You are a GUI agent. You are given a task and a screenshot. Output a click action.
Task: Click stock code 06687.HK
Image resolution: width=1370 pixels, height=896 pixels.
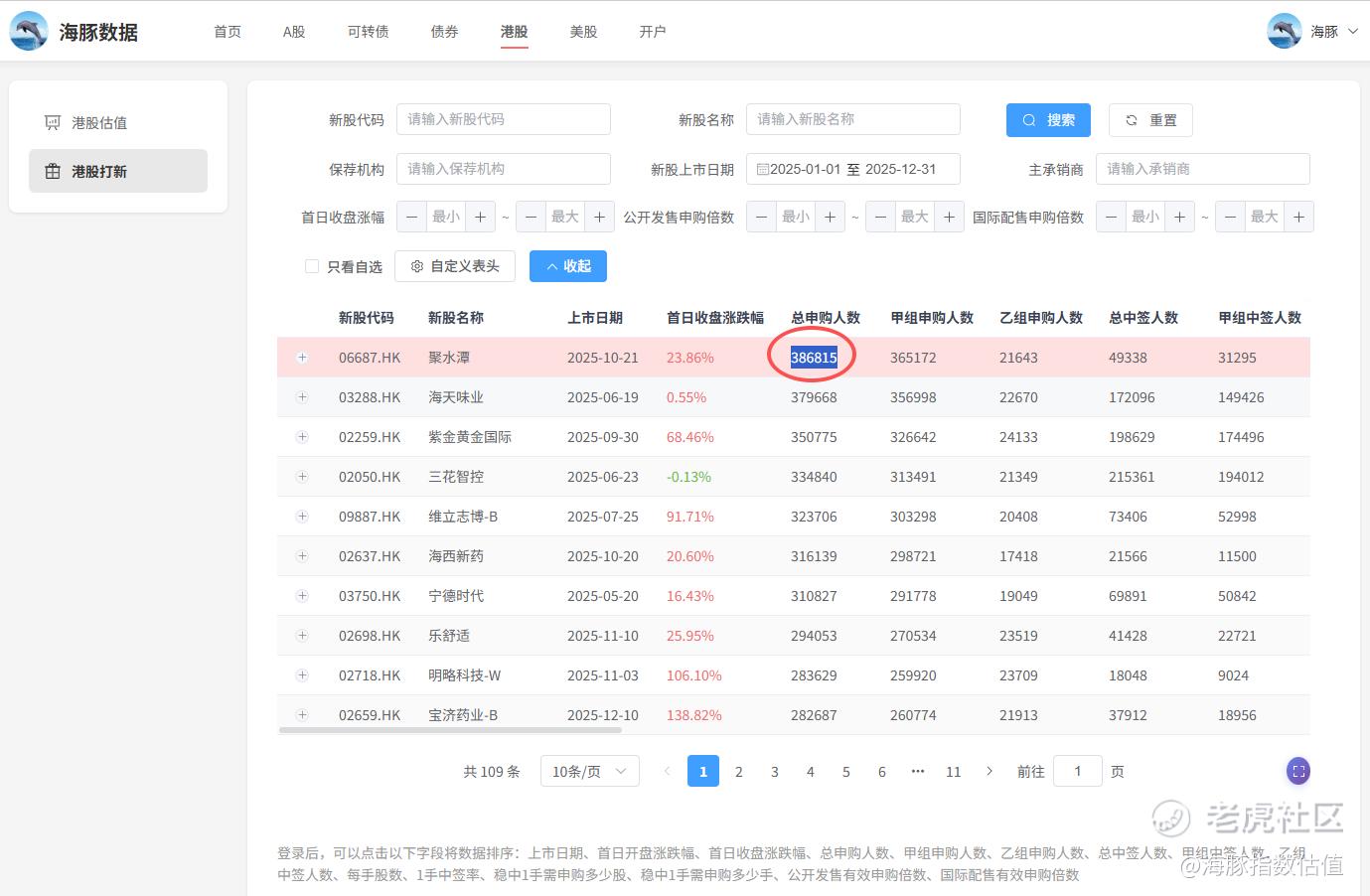pos(370,358)
